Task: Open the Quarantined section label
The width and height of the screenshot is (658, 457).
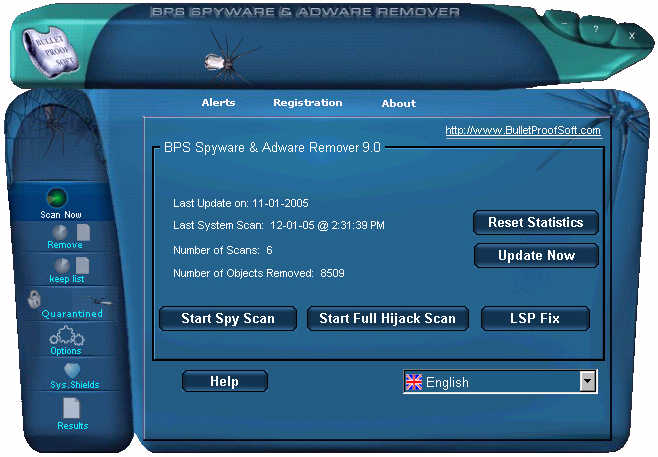Action: 72,314
